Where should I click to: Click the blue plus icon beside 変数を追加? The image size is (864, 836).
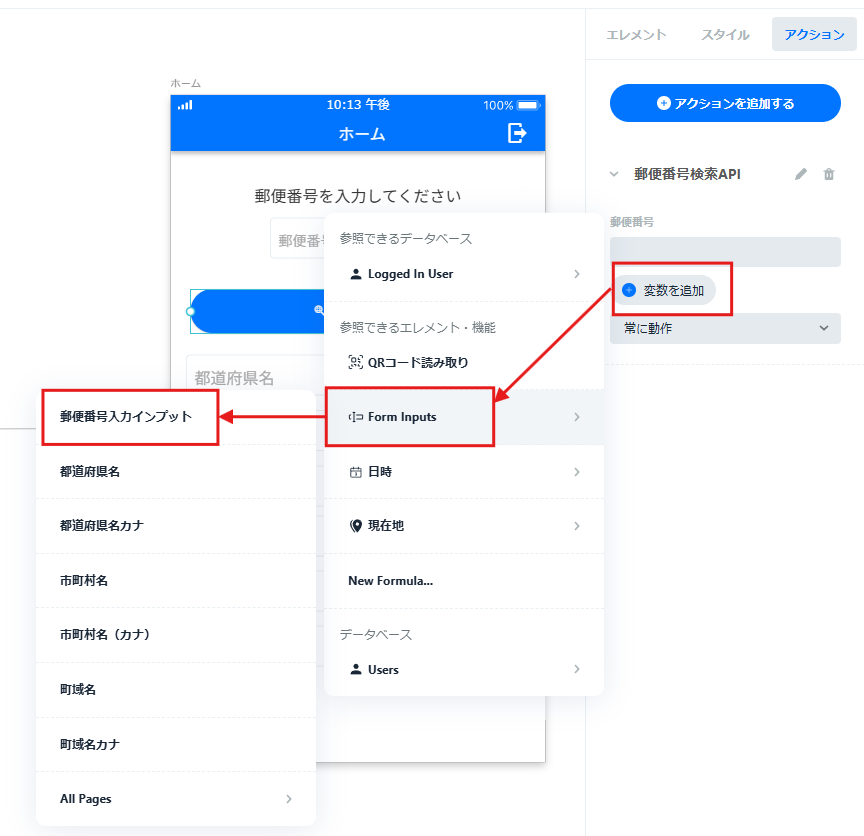click(x=629, y=290)
